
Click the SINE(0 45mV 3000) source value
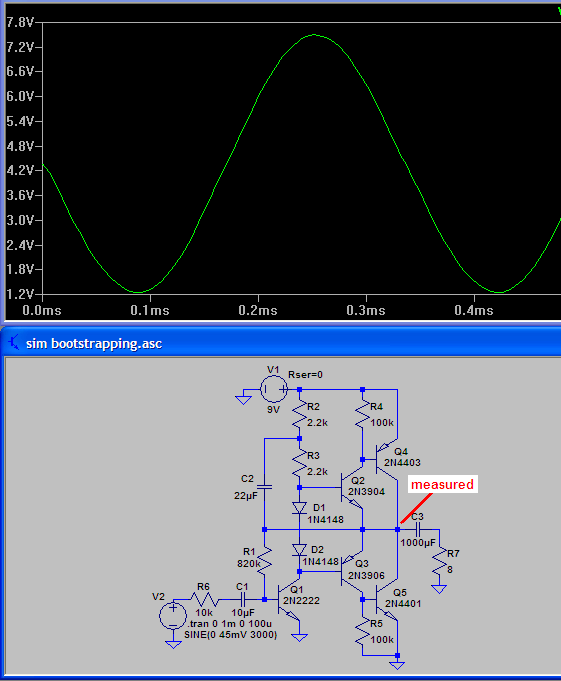231,635
